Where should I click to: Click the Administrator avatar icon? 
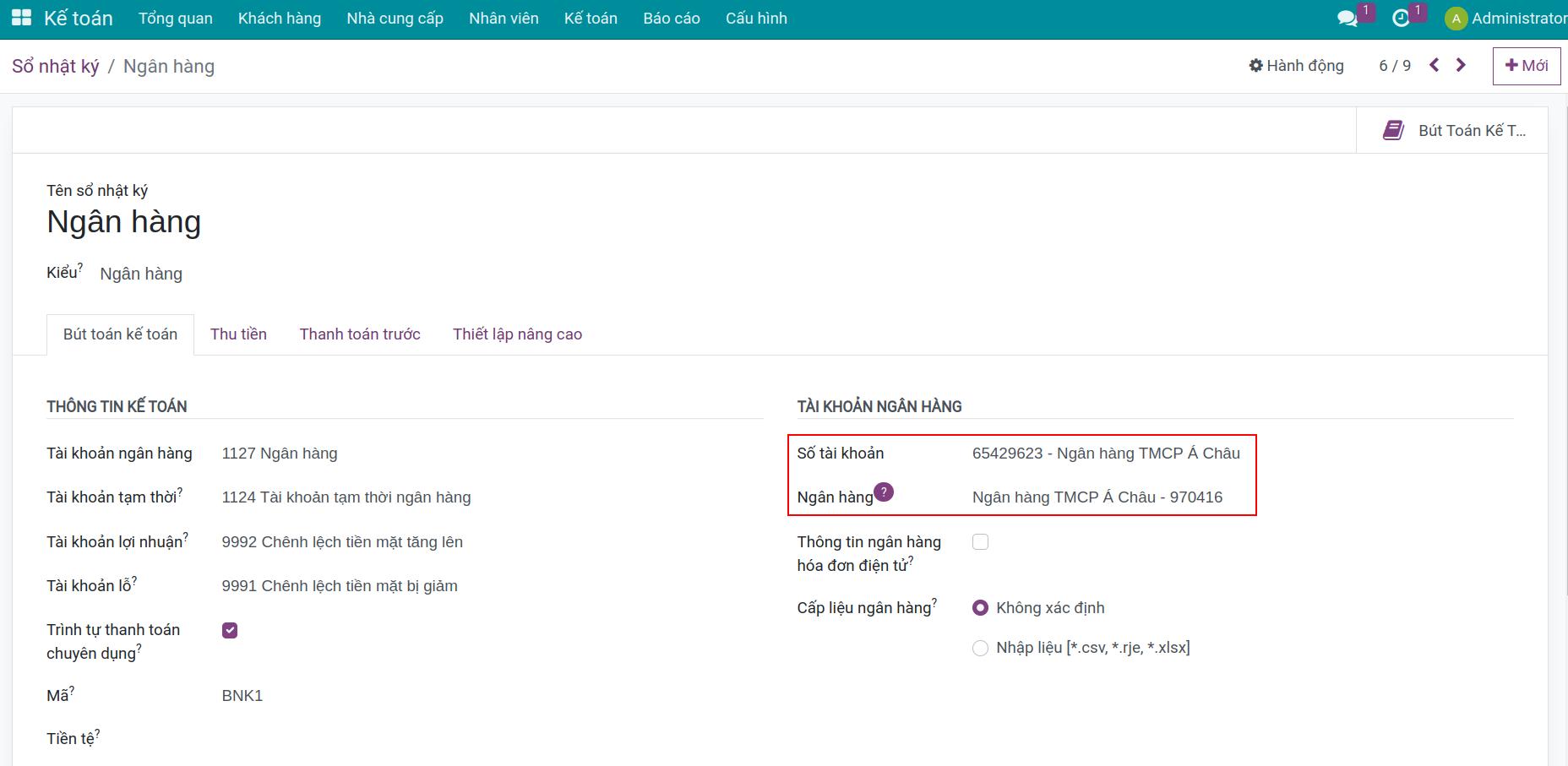point(1456,19)
